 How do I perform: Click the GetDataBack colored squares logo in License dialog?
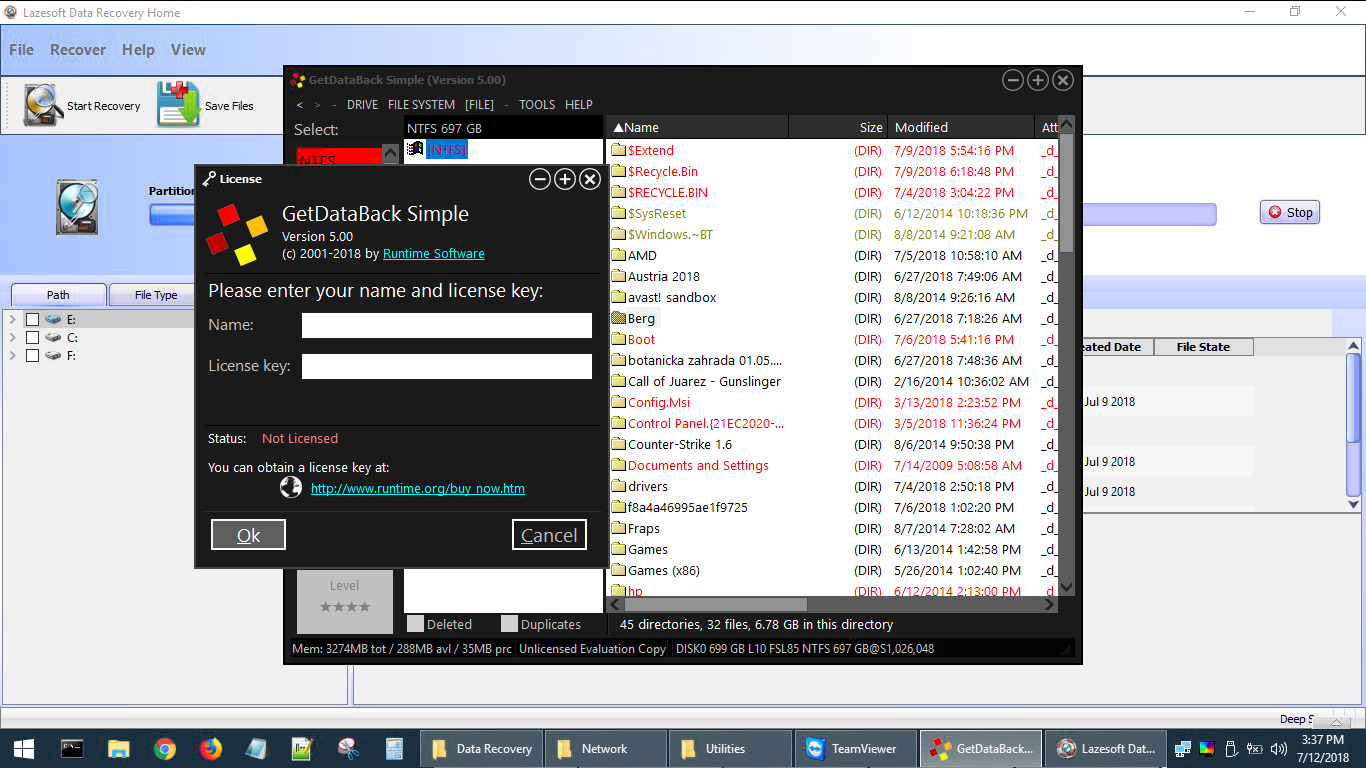click(x=237, y=234)
